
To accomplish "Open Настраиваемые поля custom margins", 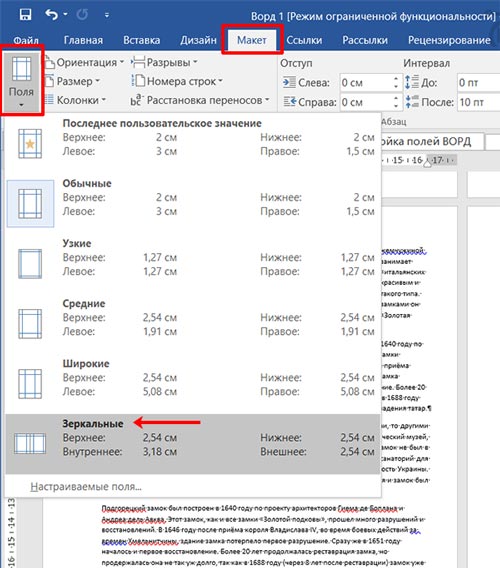I will pos(86,486).
